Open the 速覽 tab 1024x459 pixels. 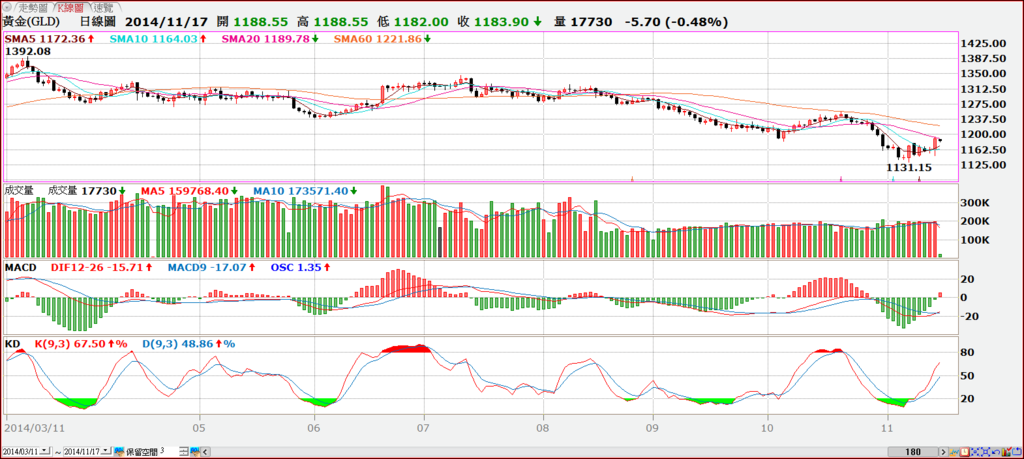pos(102,8)
